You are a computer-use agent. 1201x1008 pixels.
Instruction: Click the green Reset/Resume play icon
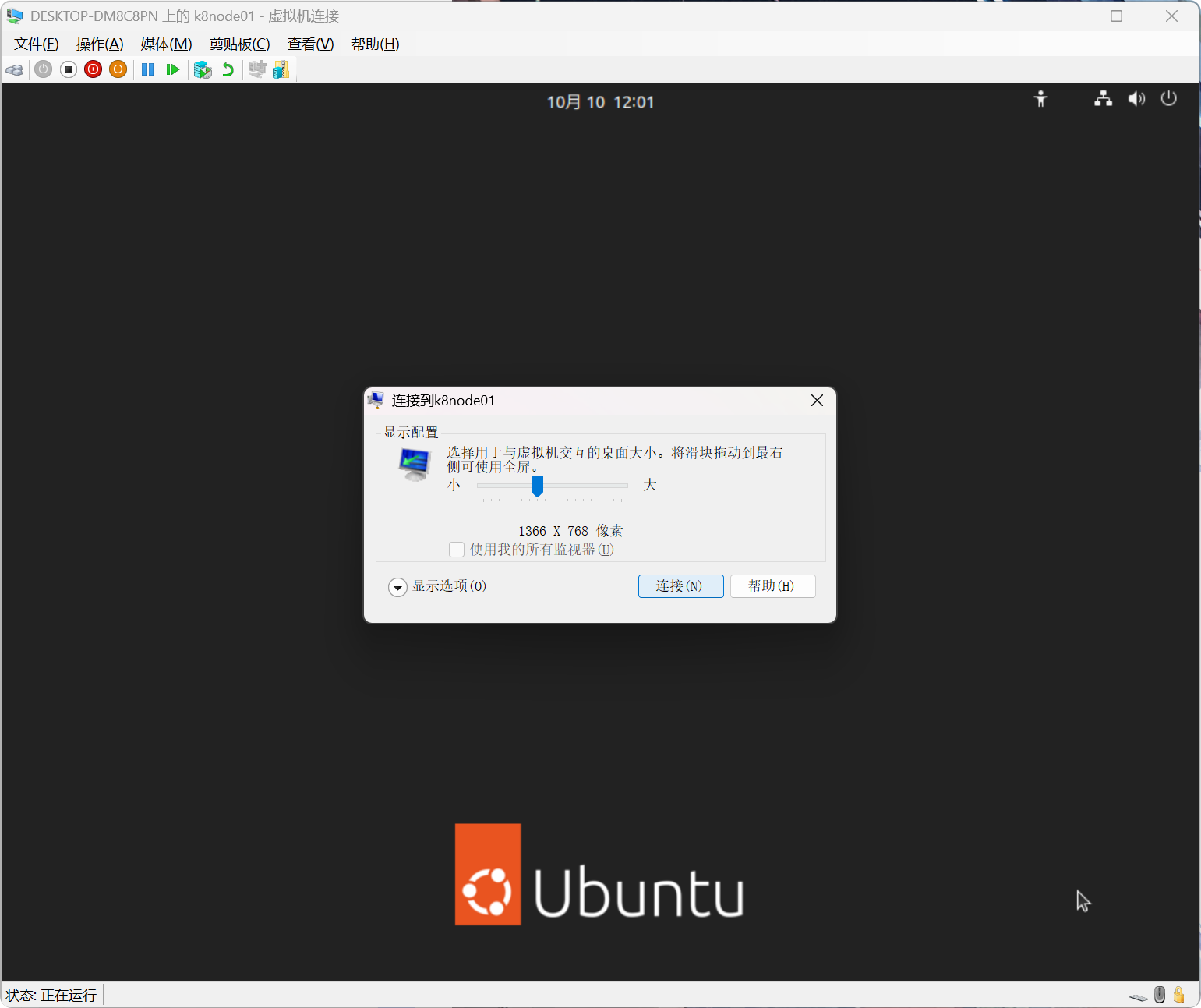click(173, 69)
